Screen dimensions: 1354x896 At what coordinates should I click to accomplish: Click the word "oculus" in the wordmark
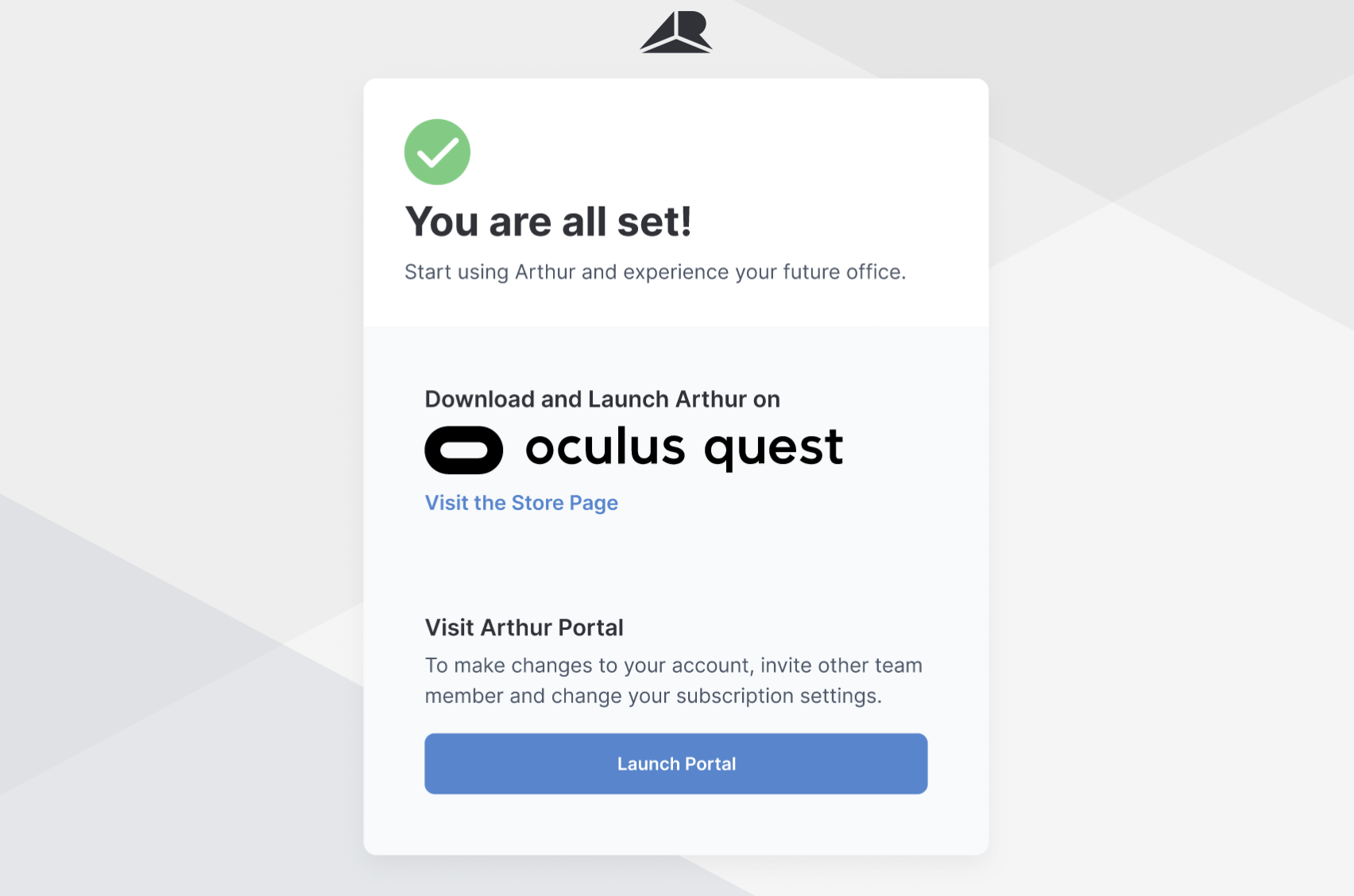605,447
